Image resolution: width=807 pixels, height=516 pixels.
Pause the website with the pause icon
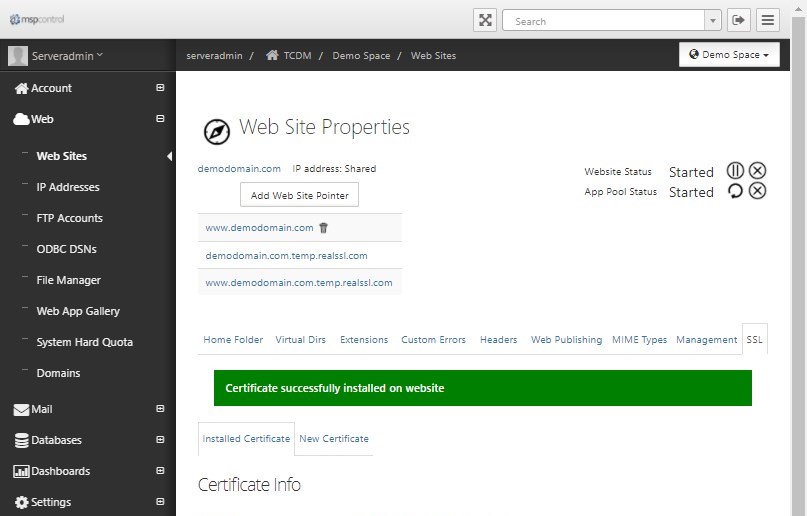coord(735,170)
